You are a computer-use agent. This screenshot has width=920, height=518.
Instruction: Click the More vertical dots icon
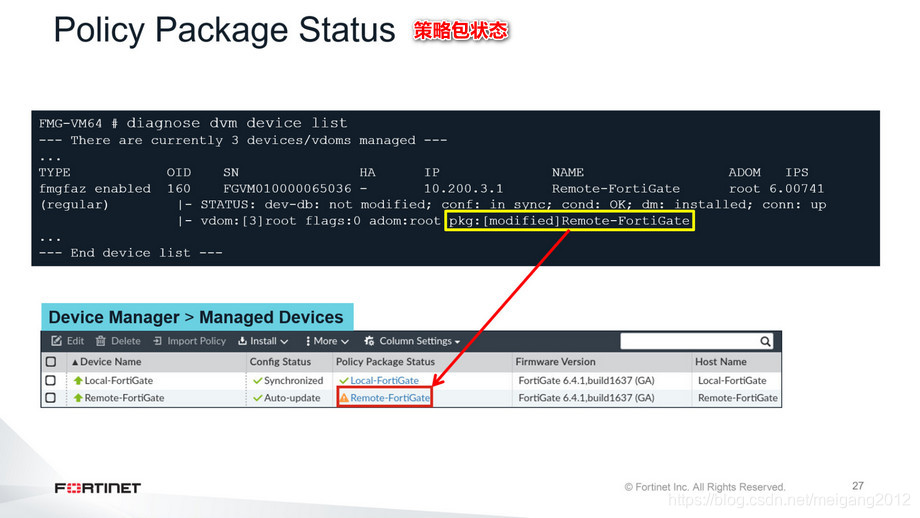pyautogui.click(x=308, y=341)
